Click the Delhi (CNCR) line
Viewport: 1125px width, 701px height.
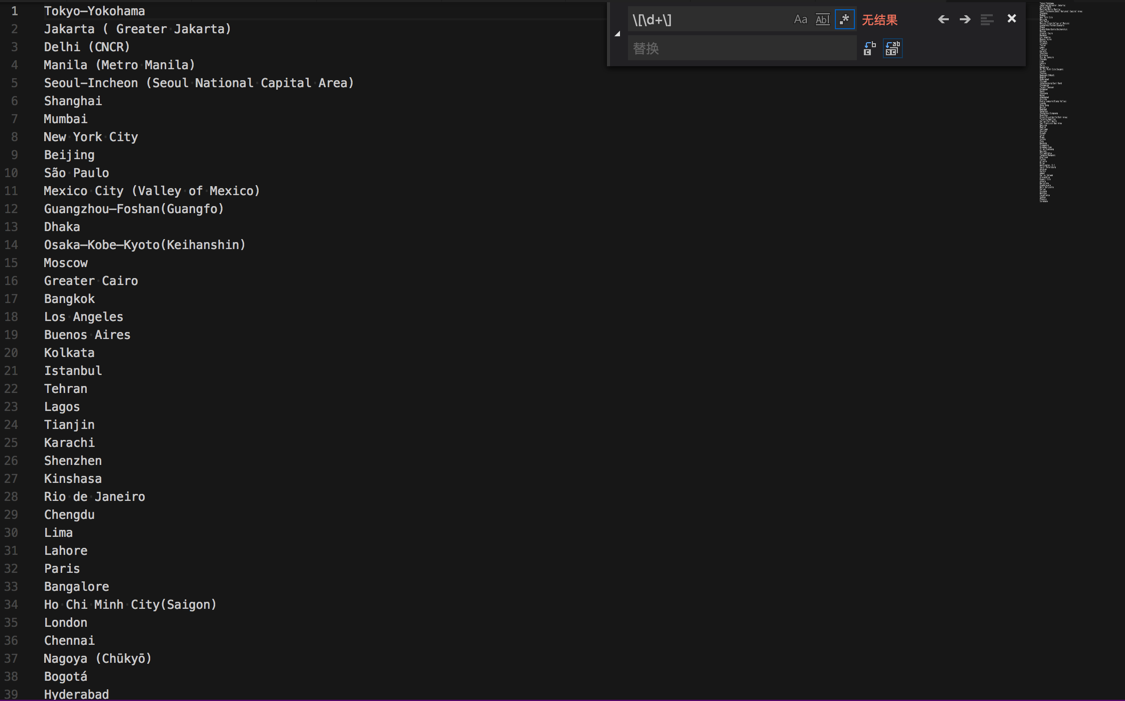87,47
